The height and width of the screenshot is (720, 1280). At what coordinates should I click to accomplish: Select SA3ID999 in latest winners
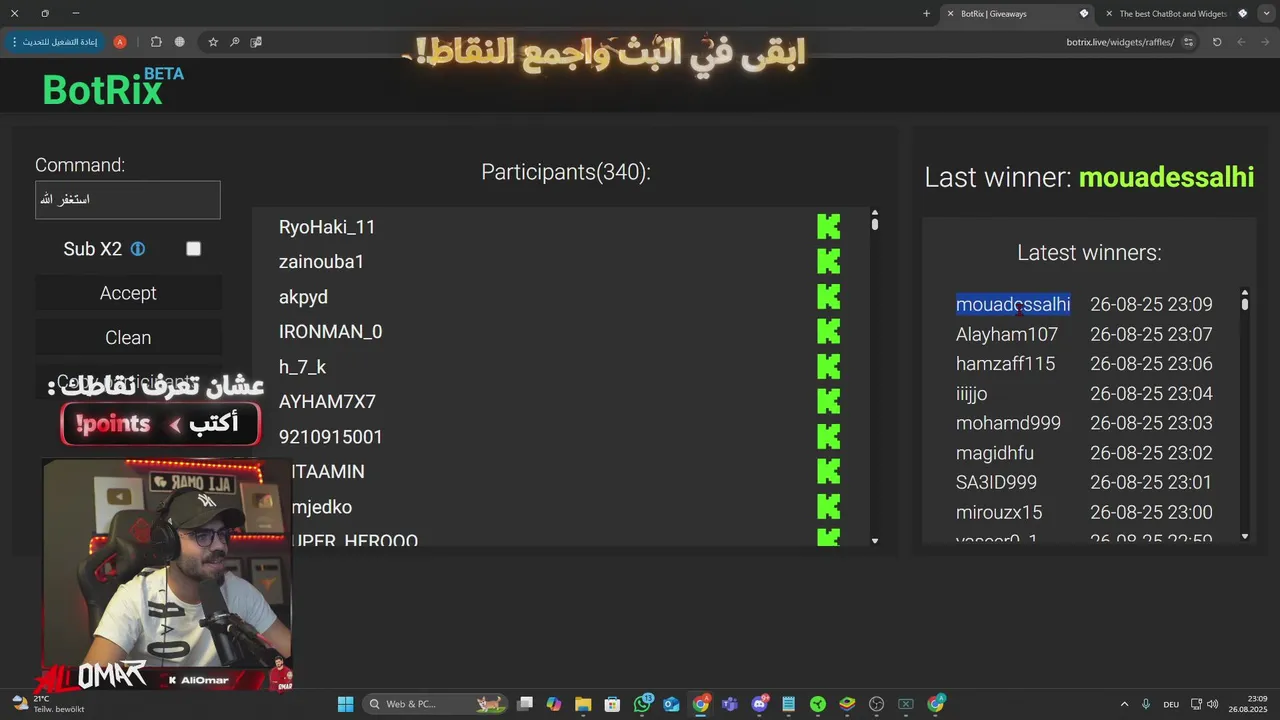coord(996,482)
